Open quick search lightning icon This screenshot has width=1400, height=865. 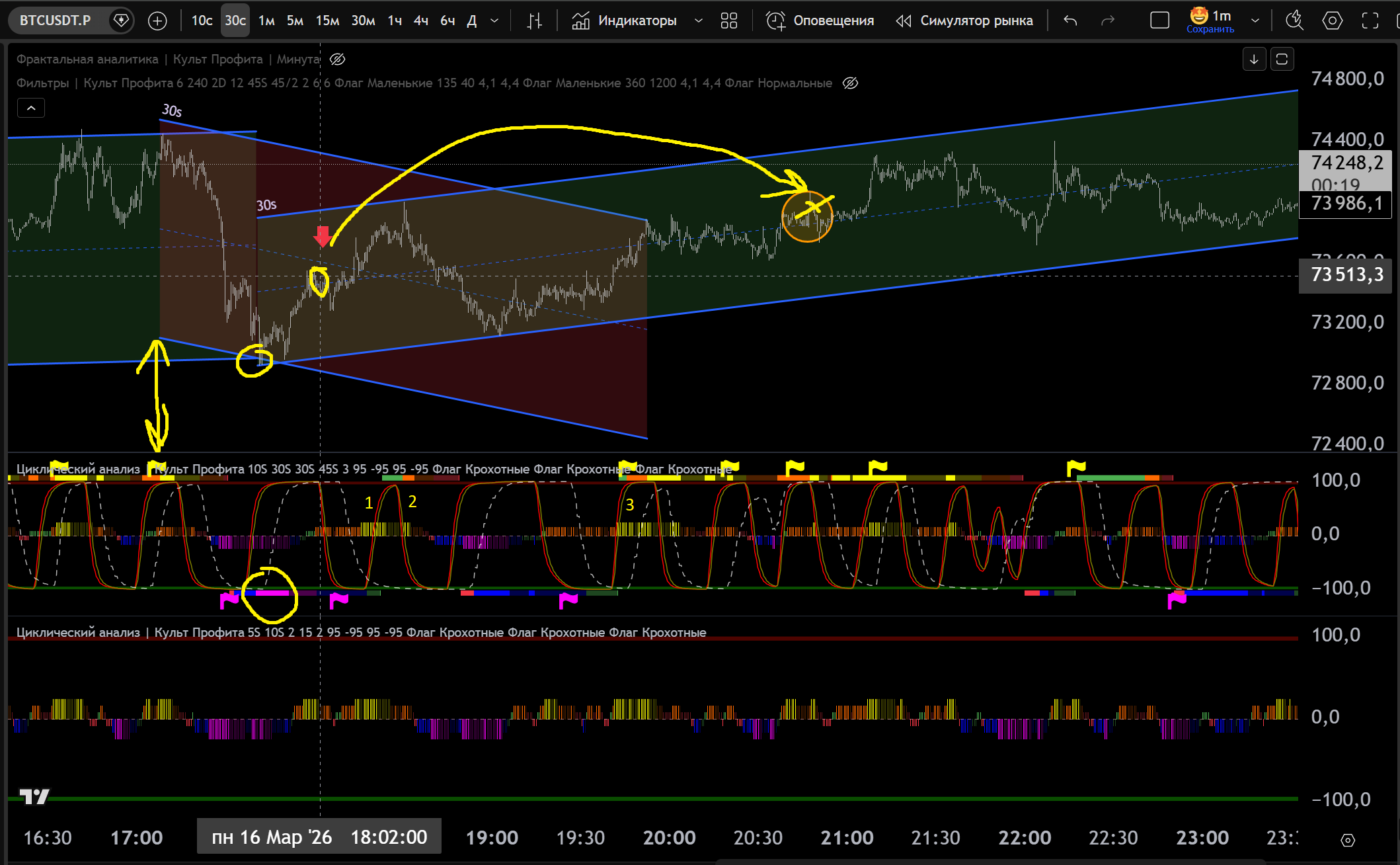click(x=1294, y=21)
